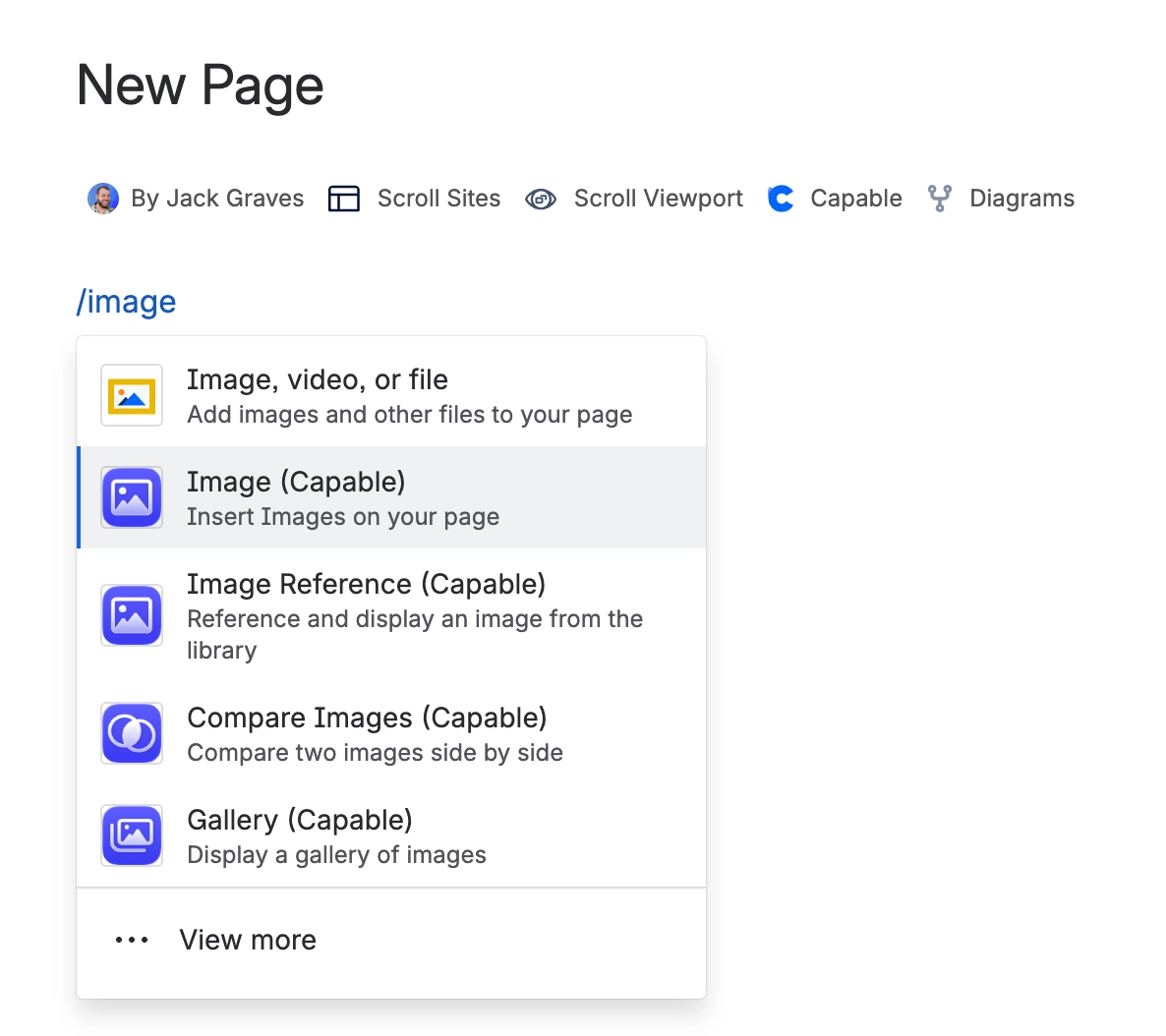
Task: Open the Scroll Viewport text link
Action: tap(658, 199)
